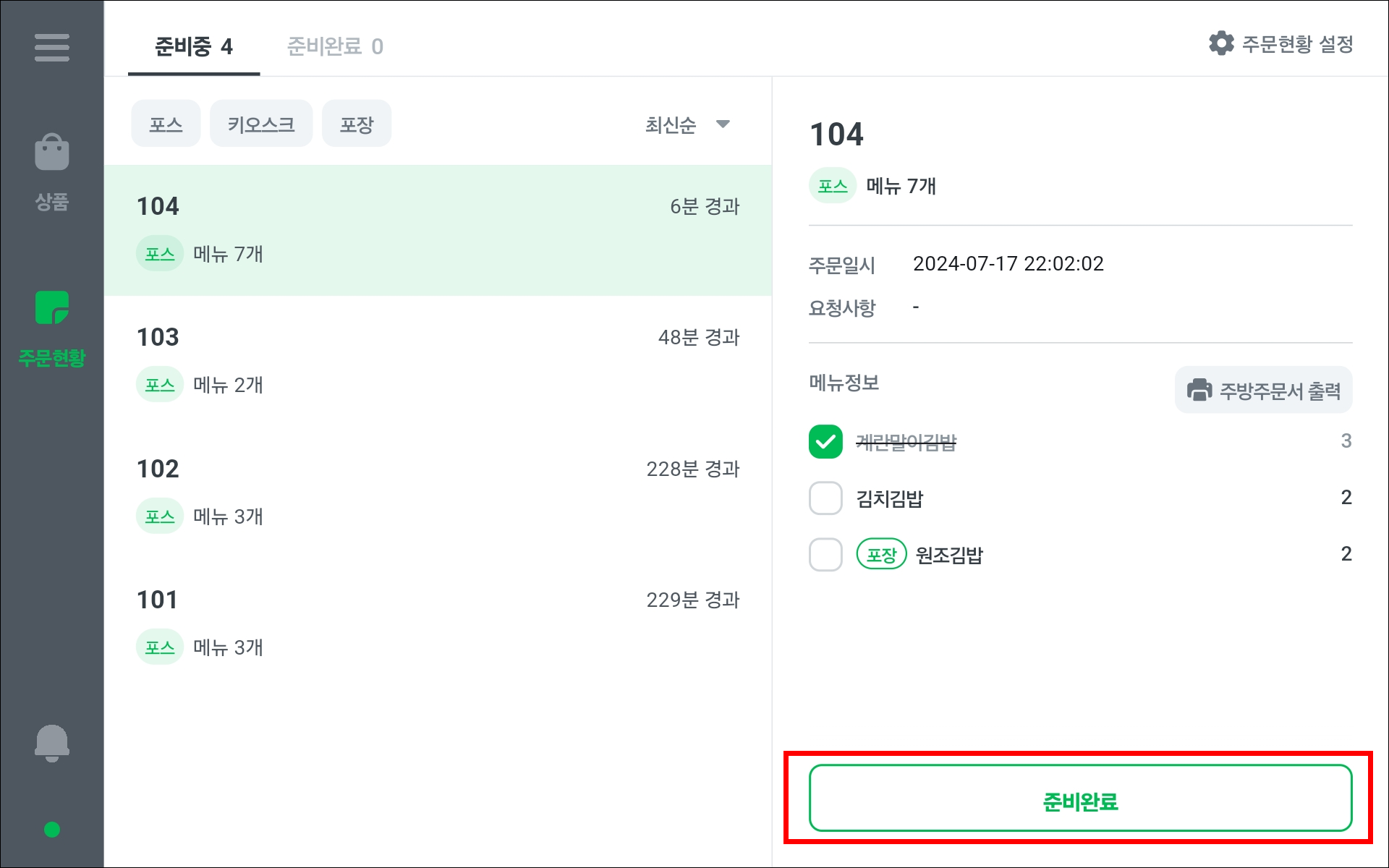
Task: Click the green status dot indicator
Action: (x=51, y=830)
